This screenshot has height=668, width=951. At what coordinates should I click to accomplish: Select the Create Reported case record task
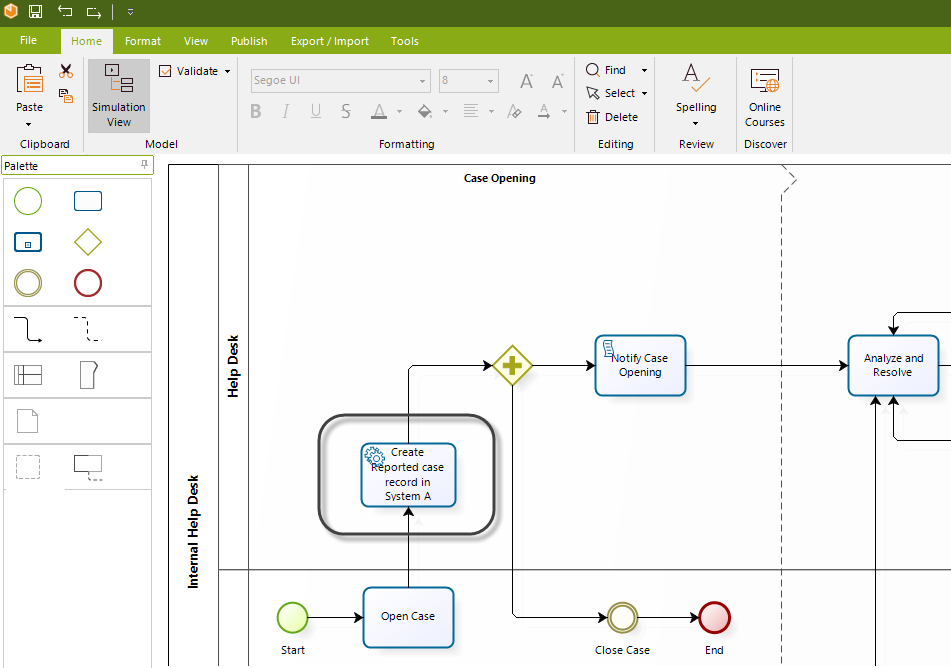point(408,474)
